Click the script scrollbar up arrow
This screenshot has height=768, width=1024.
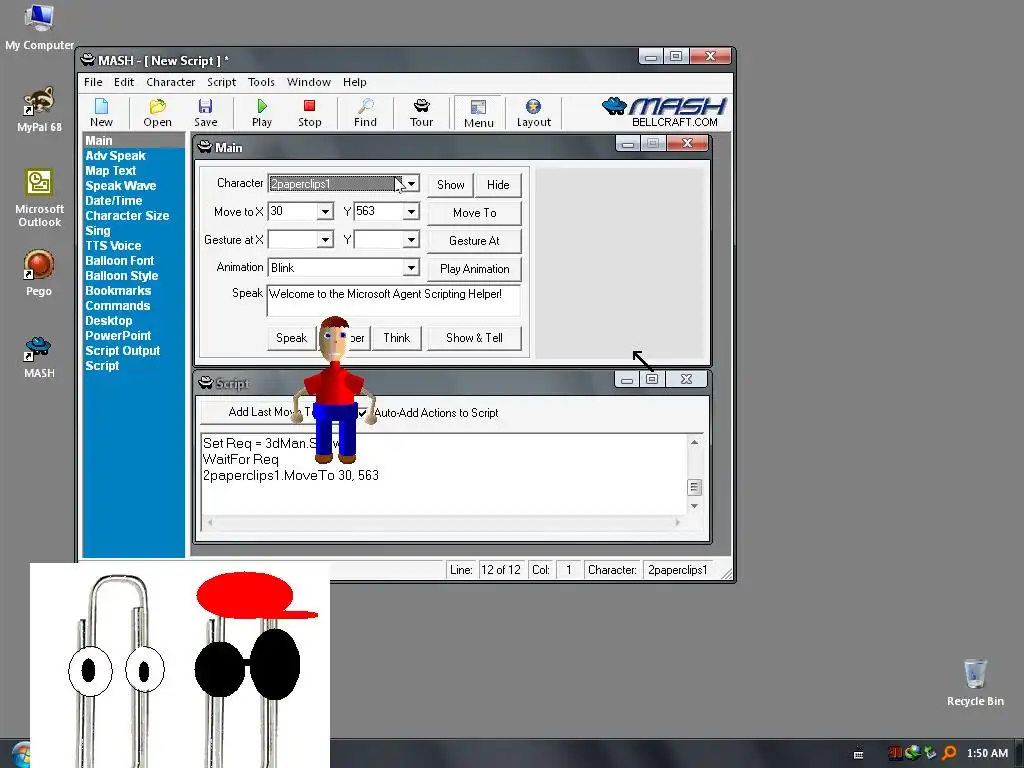[694, 443]
